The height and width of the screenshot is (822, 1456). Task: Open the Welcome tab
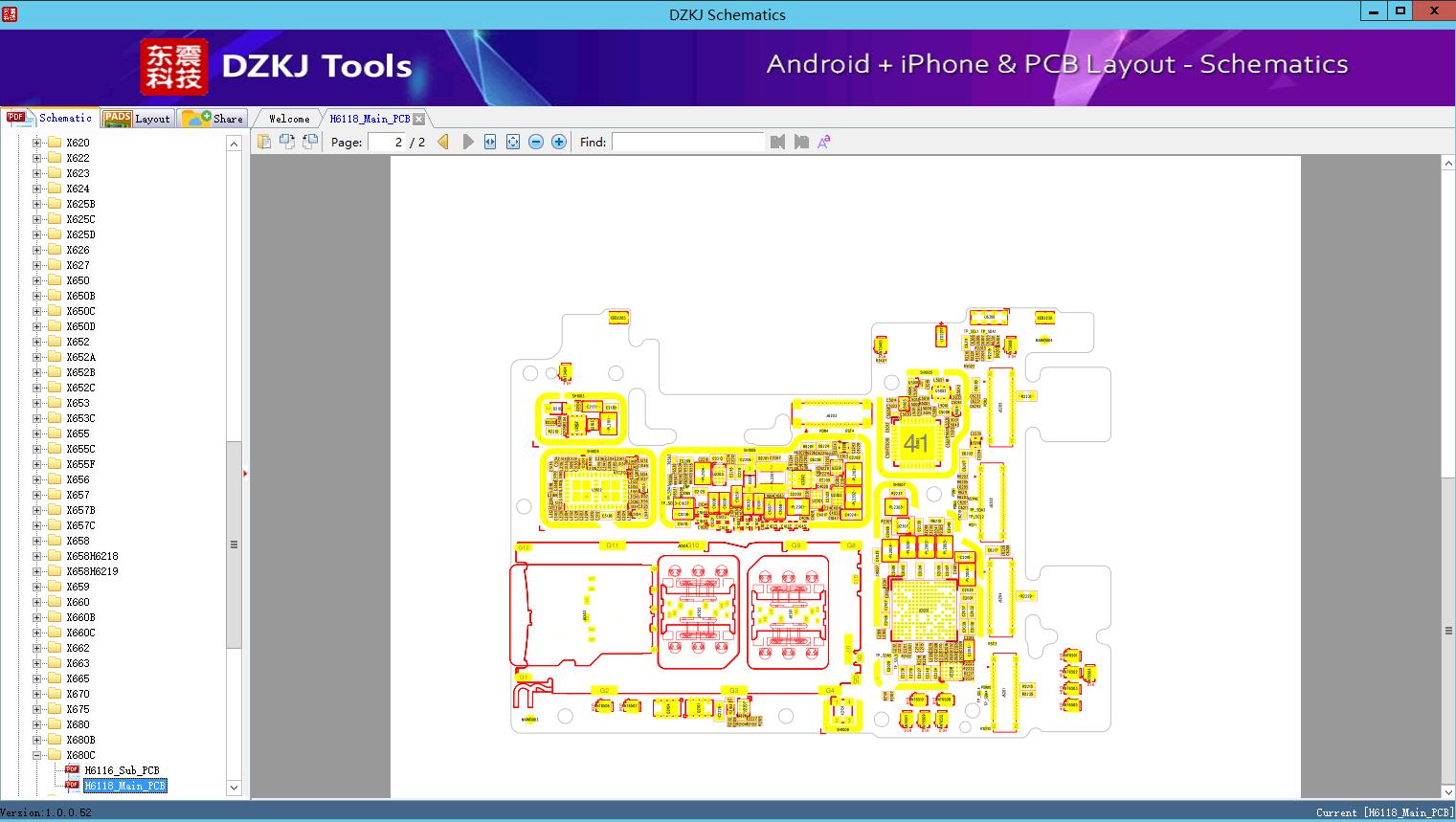click(289, 119)
